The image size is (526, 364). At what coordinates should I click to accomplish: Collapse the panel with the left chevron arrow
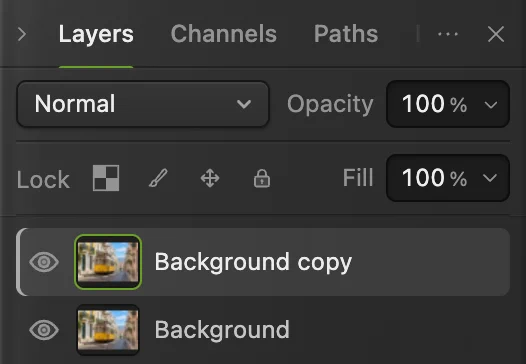22,34
